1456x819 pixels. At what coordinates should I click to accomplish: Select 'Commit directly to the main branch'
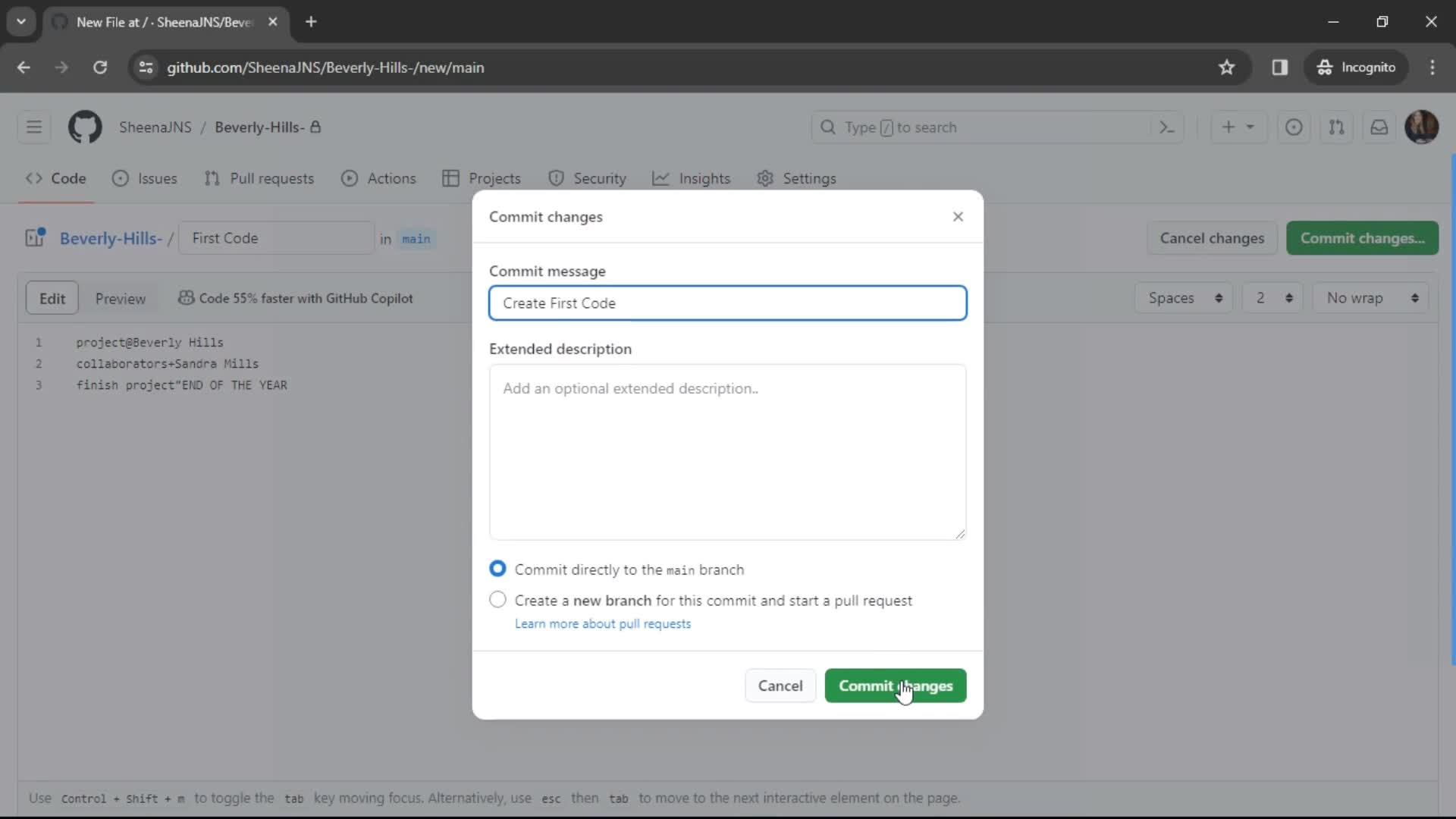pos(498,568)
